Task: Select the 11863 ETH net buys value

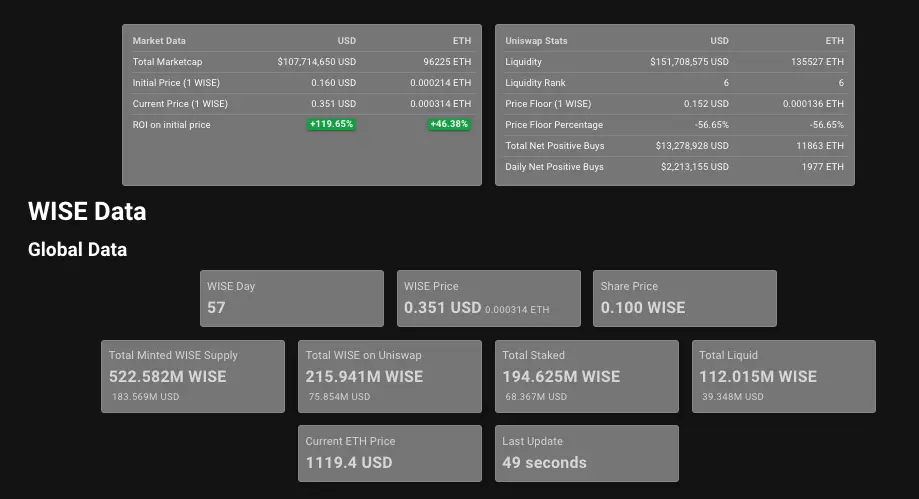Action: coord(820,145)
